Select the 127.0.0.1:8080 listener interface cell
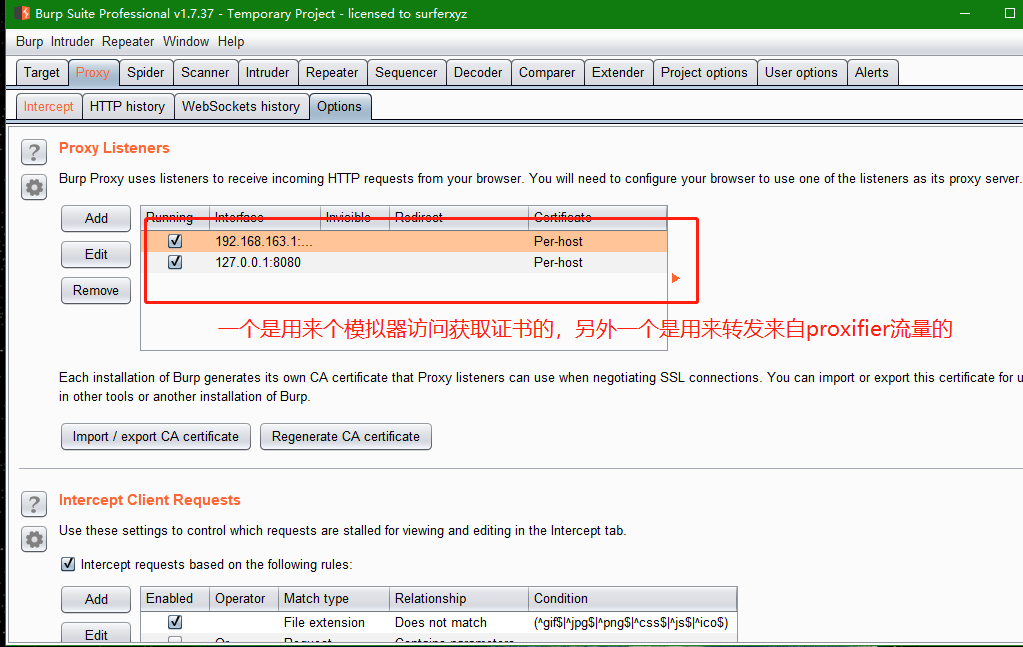 (264, 262)
